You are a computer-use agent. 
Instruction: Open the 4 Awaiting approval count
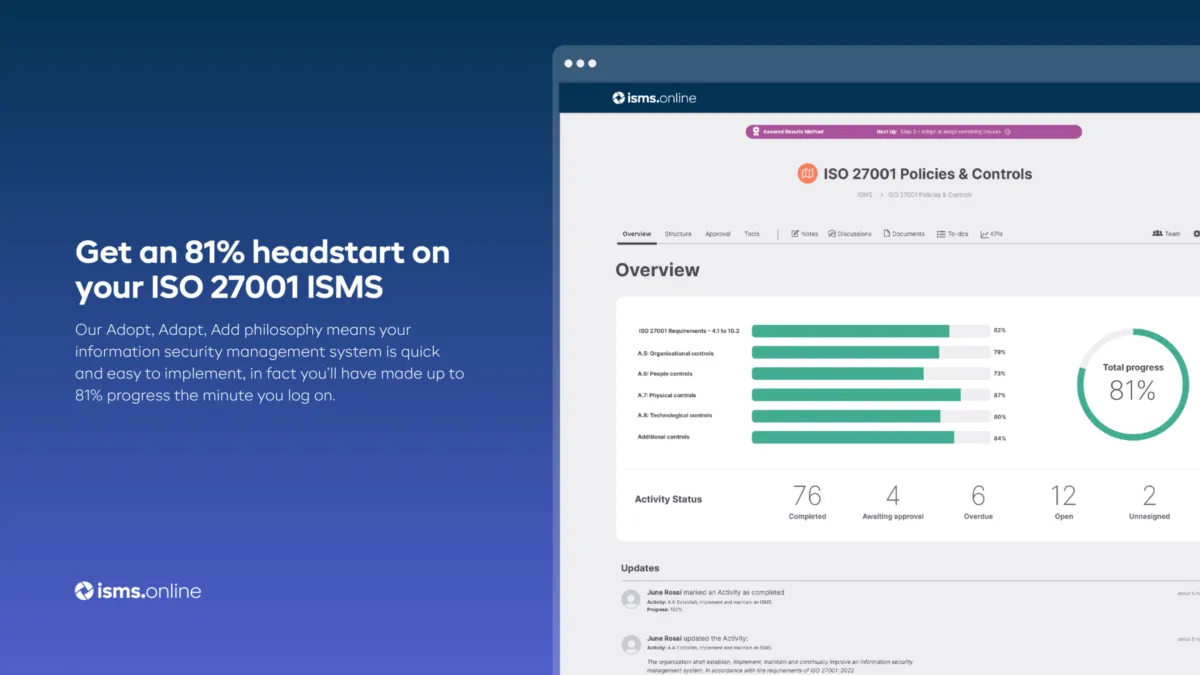(893, 501)
